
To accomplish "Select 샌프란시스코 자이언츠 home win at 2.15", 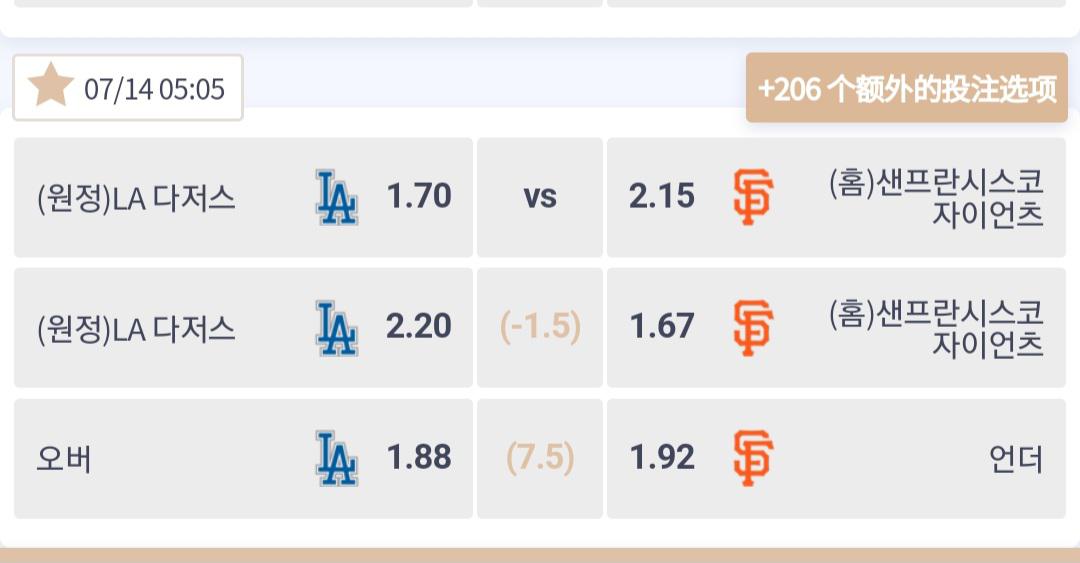I will [836, 197].
